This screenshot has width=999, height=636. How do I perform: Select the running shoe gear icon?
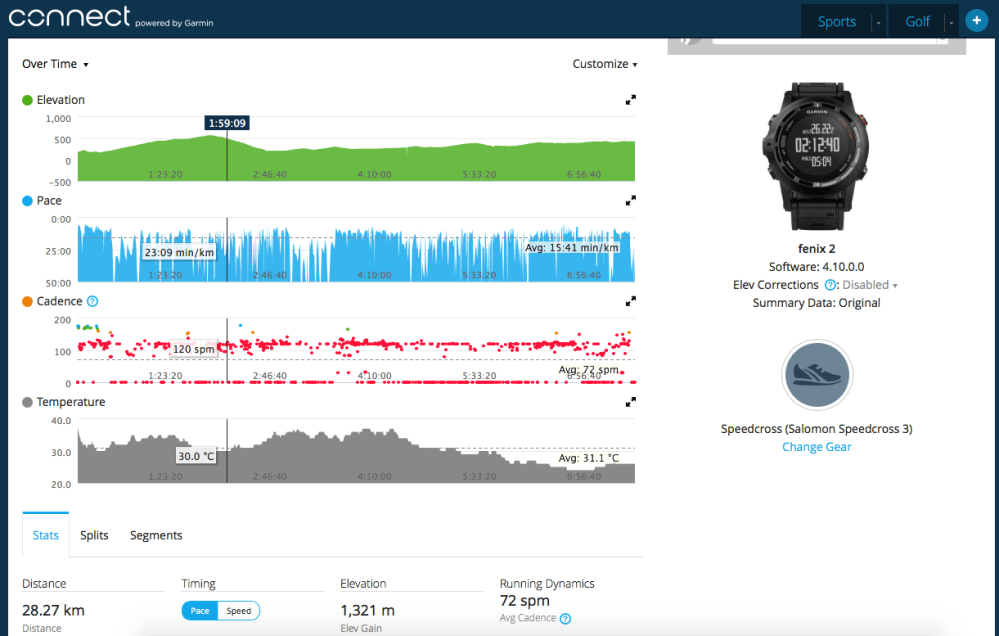(x=816, y=375)
